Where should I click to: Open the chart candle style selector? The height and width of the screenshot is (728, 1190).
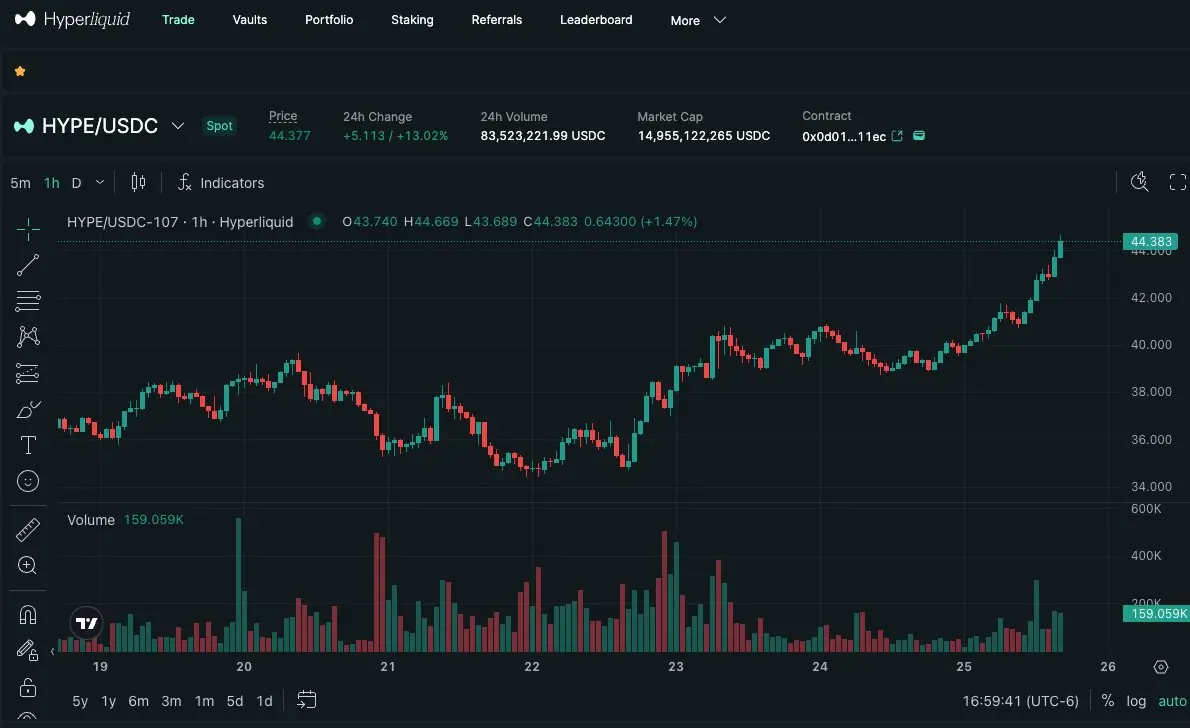click(138, 182)
